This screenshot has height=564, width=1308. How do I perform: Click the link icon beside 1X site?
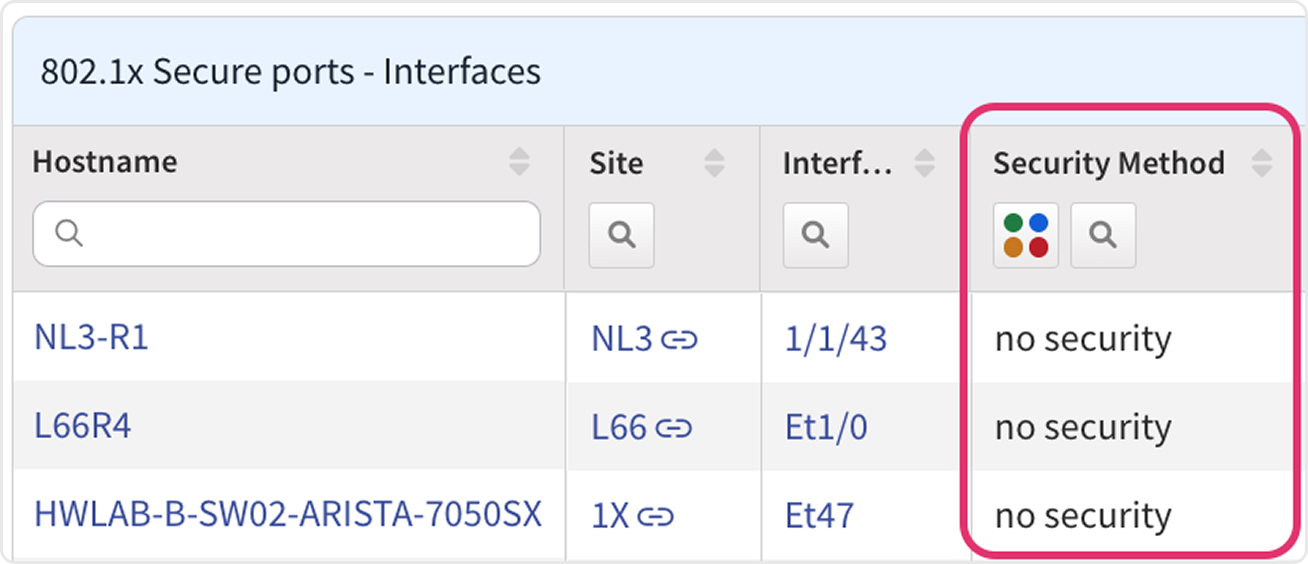point(655,516)
